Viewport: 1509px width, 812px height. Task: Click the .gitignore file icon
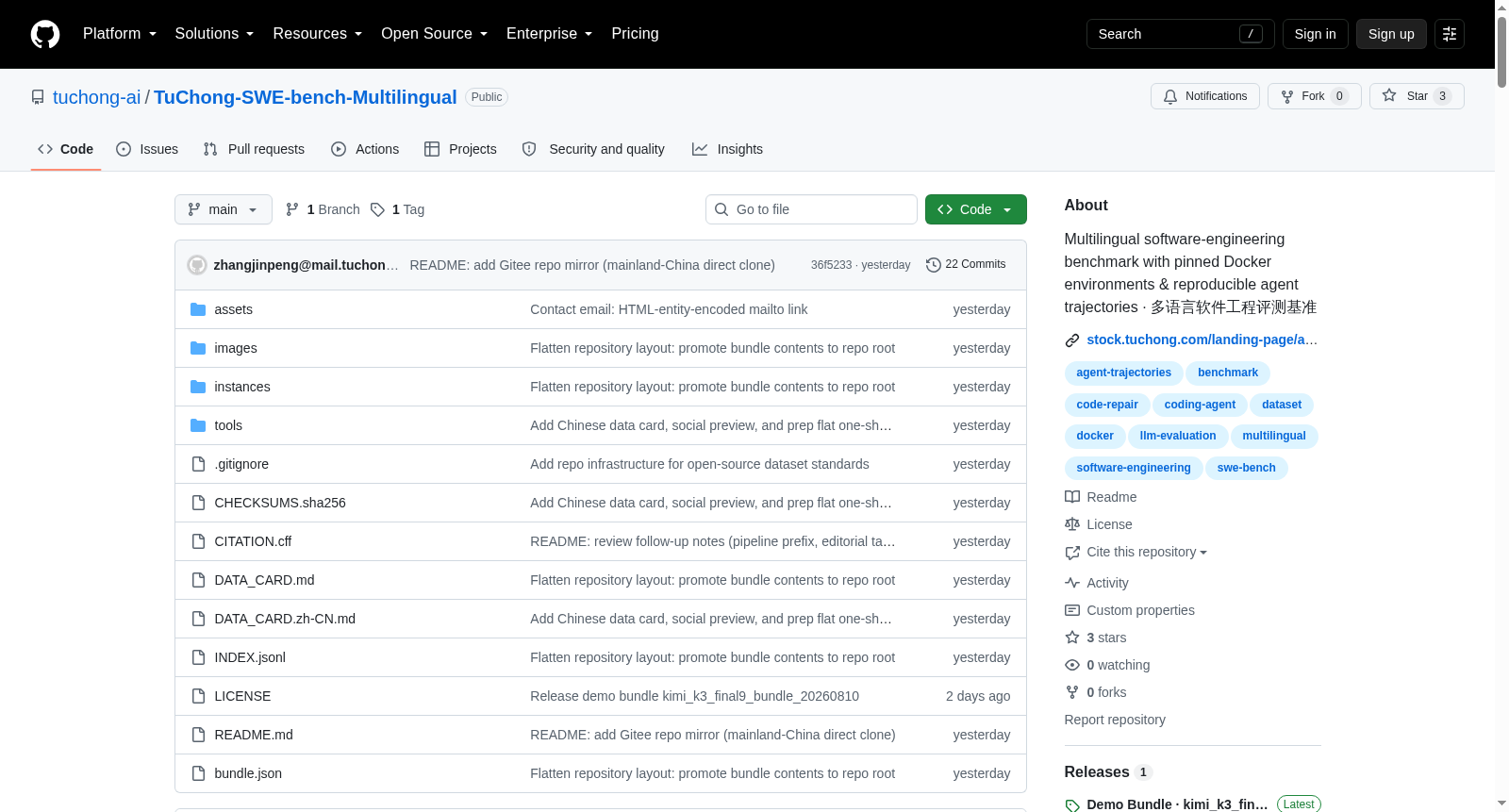[x=198, y=464]
